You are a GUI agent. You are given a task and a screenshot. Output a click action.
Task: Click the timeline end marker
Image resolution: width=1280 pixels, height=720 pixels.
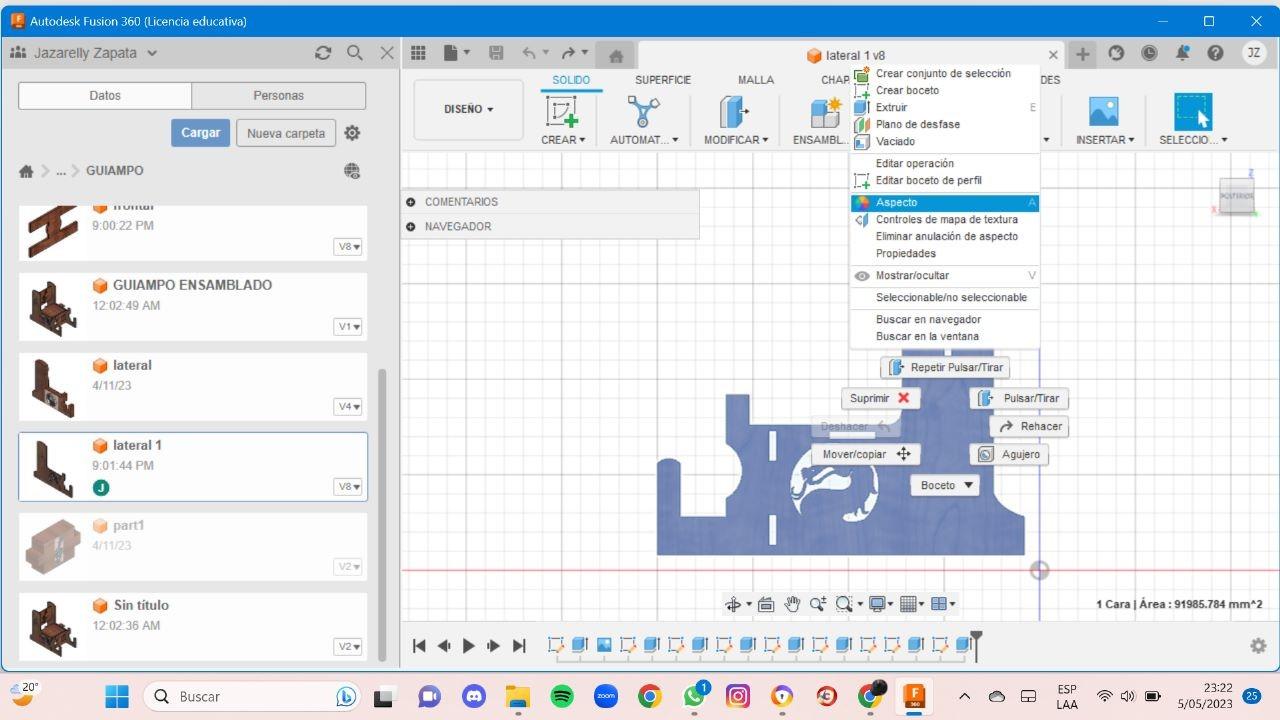click(976, 646)
